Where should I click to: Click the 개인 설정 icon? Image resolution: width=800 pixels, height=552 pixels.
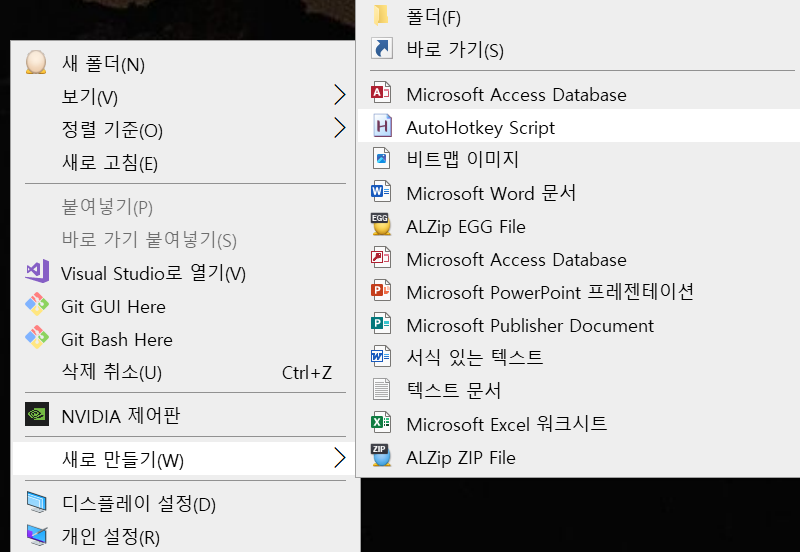[x=37, y=535]
